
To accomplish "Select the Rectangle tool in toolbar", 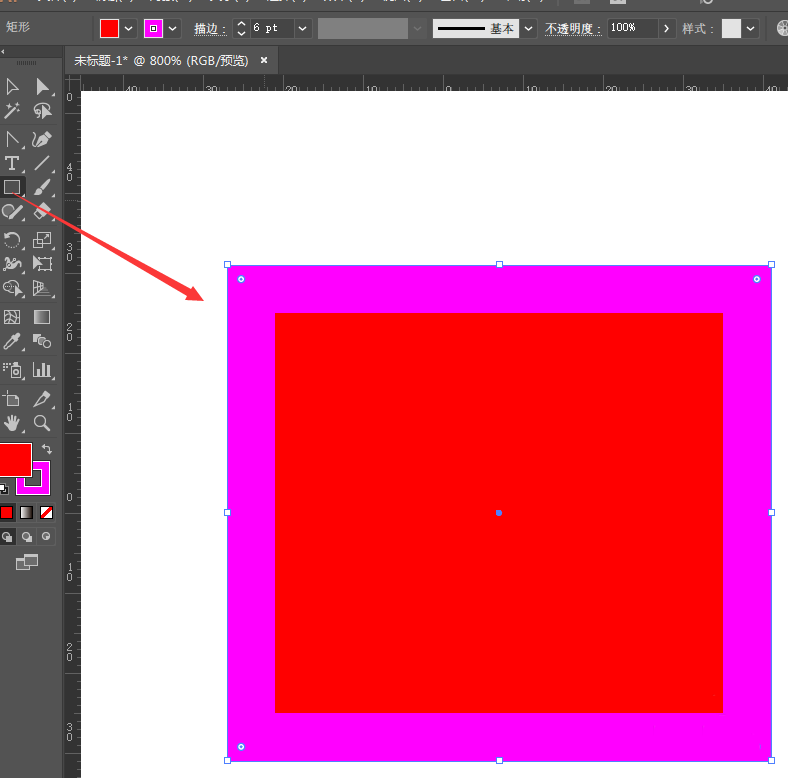I will (x=12, y=187).
